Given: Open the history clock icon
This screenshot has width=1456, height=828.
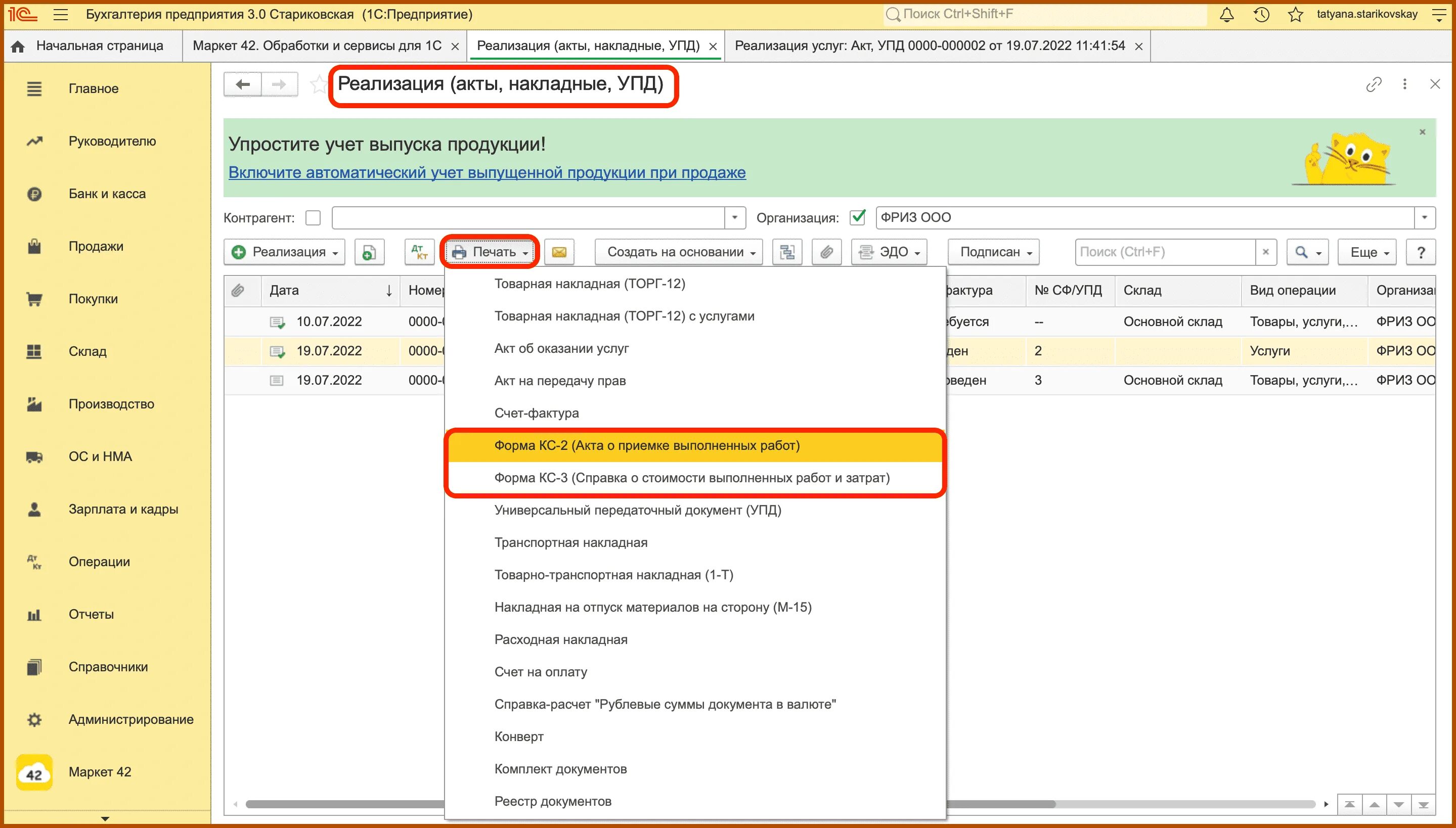Looking at the screenshot, I should [x=1261, y=15].
